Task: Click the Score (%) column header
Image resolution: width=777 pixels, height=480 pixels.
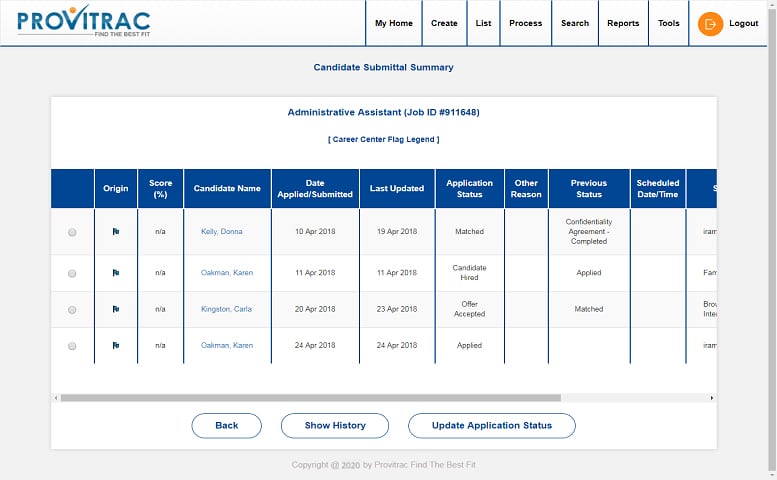Action: (160, 188)
